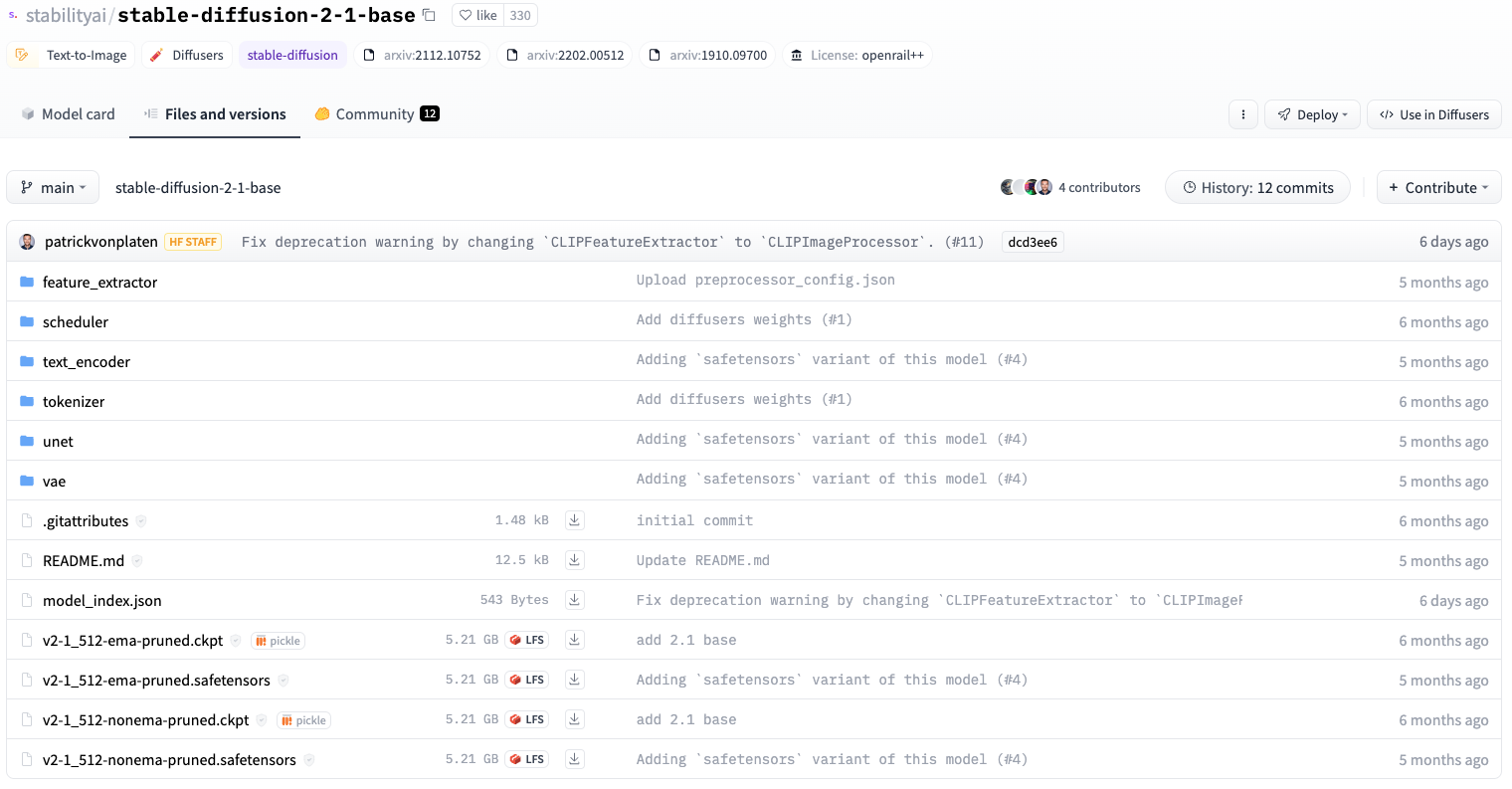The height and width of the screenshot is (789, 1512).
Task: Open the text_encoder folder
Action: [87, 361]
